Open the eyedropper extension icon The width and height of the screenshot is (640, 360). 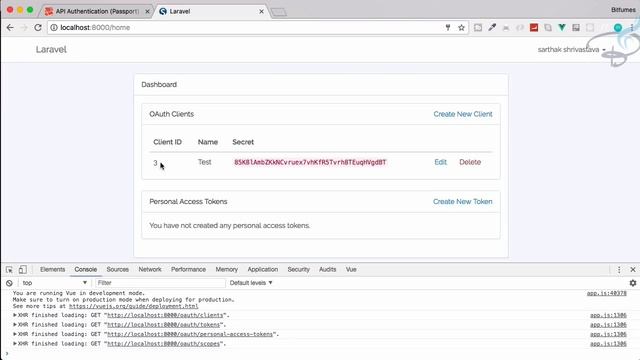point(492,27)
